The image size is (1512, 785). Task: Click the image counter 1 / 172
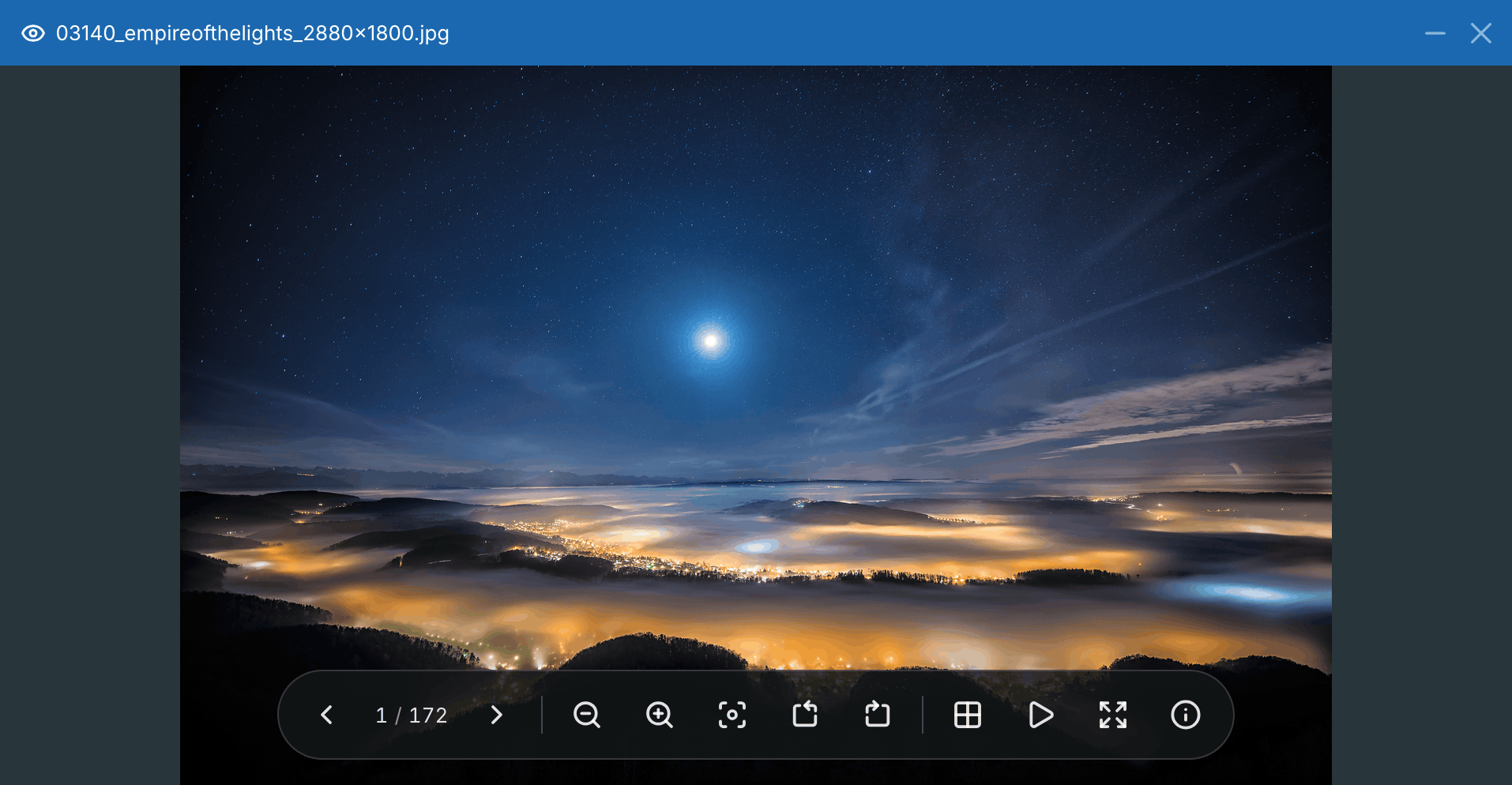[412, 716]
